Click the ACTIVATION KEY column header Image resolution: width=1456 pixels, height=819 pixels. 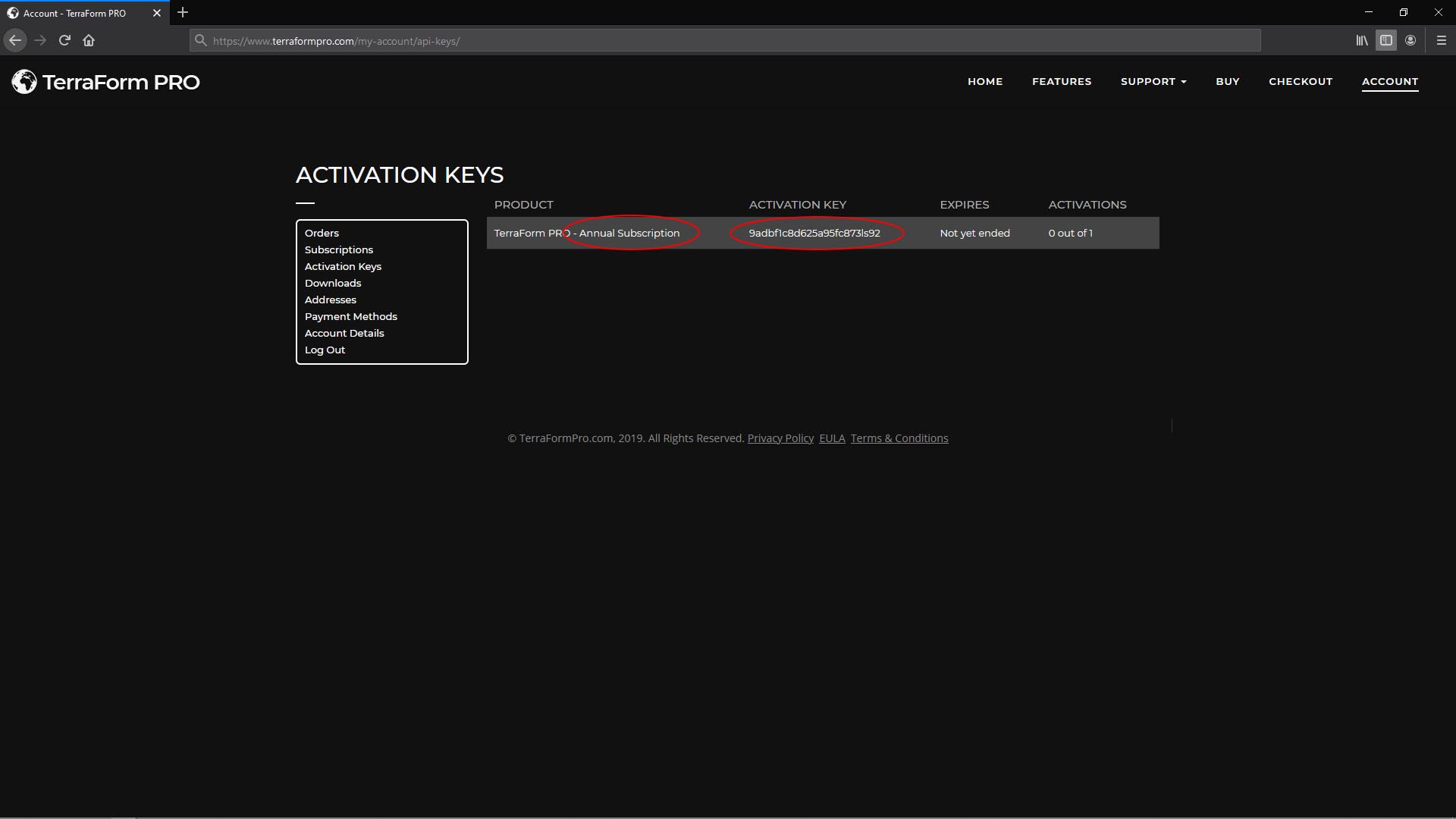pyautogui.click(x=798, y=205)
